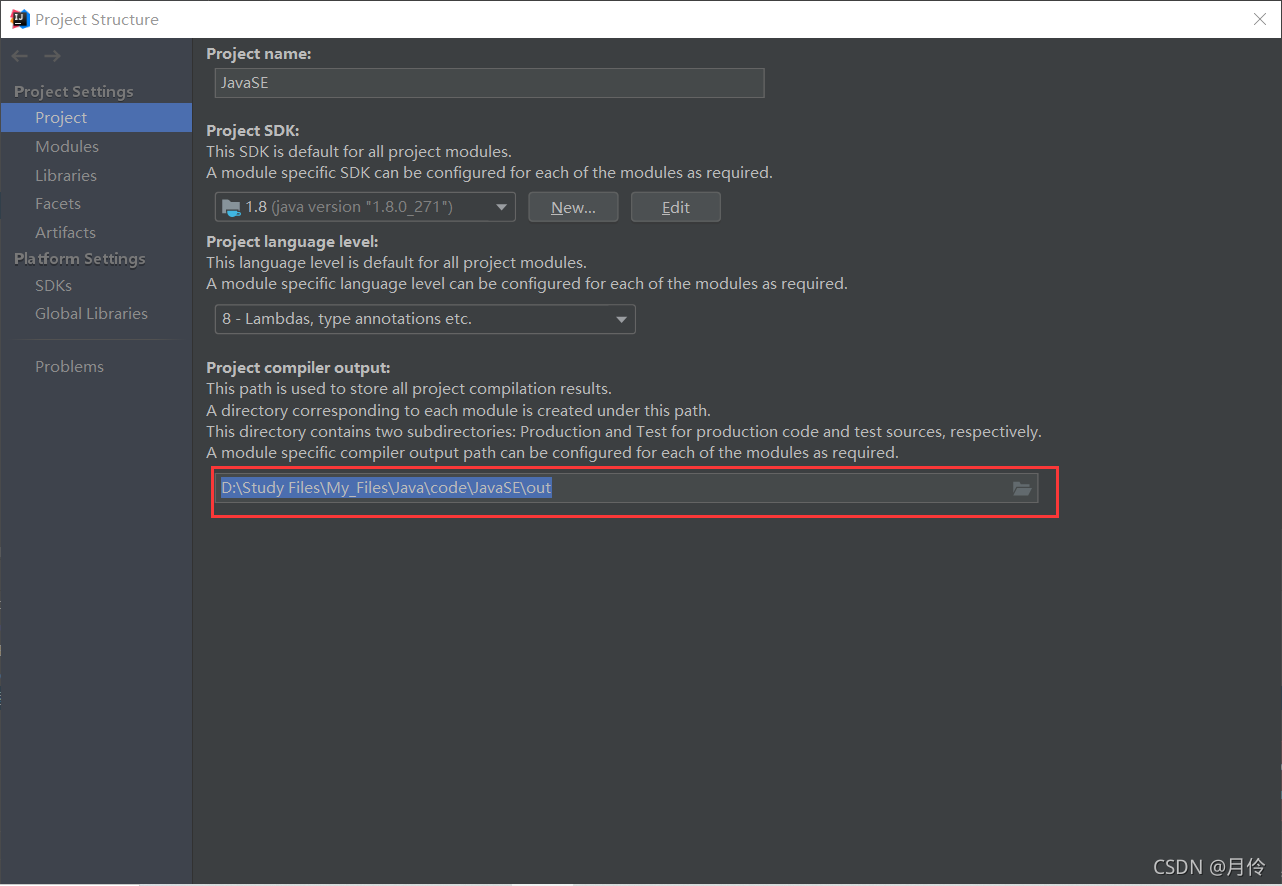
Task: Open the Artifacts settings page
Action: [x=65, y=232]
